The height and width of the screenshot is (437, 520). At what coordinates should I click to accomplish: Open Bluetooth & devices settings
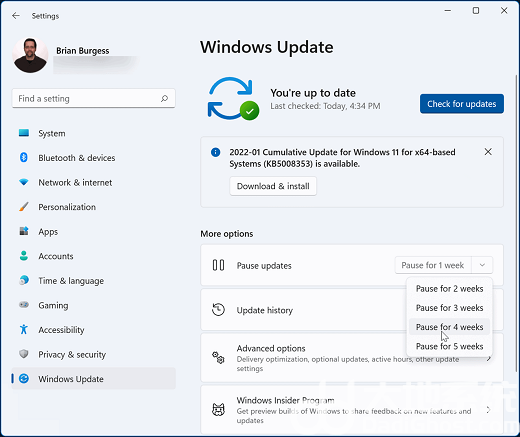click(x=94, y=157)
